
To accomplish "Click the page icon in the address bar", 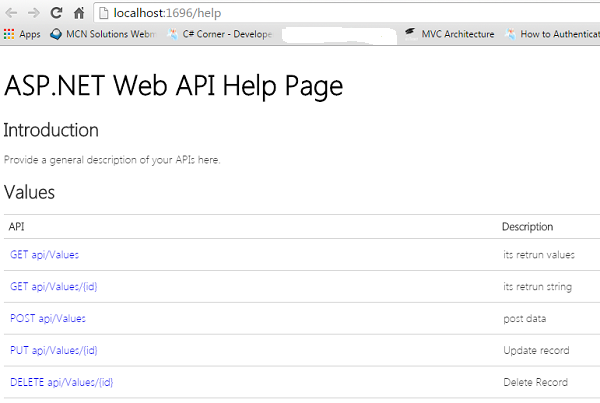I will [103, 12].
